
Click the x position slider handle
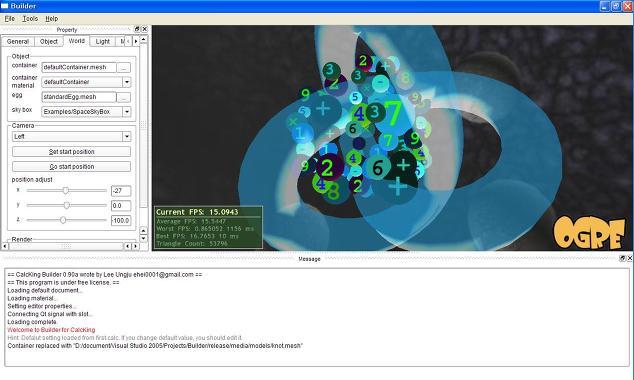(x=66, y=190)
